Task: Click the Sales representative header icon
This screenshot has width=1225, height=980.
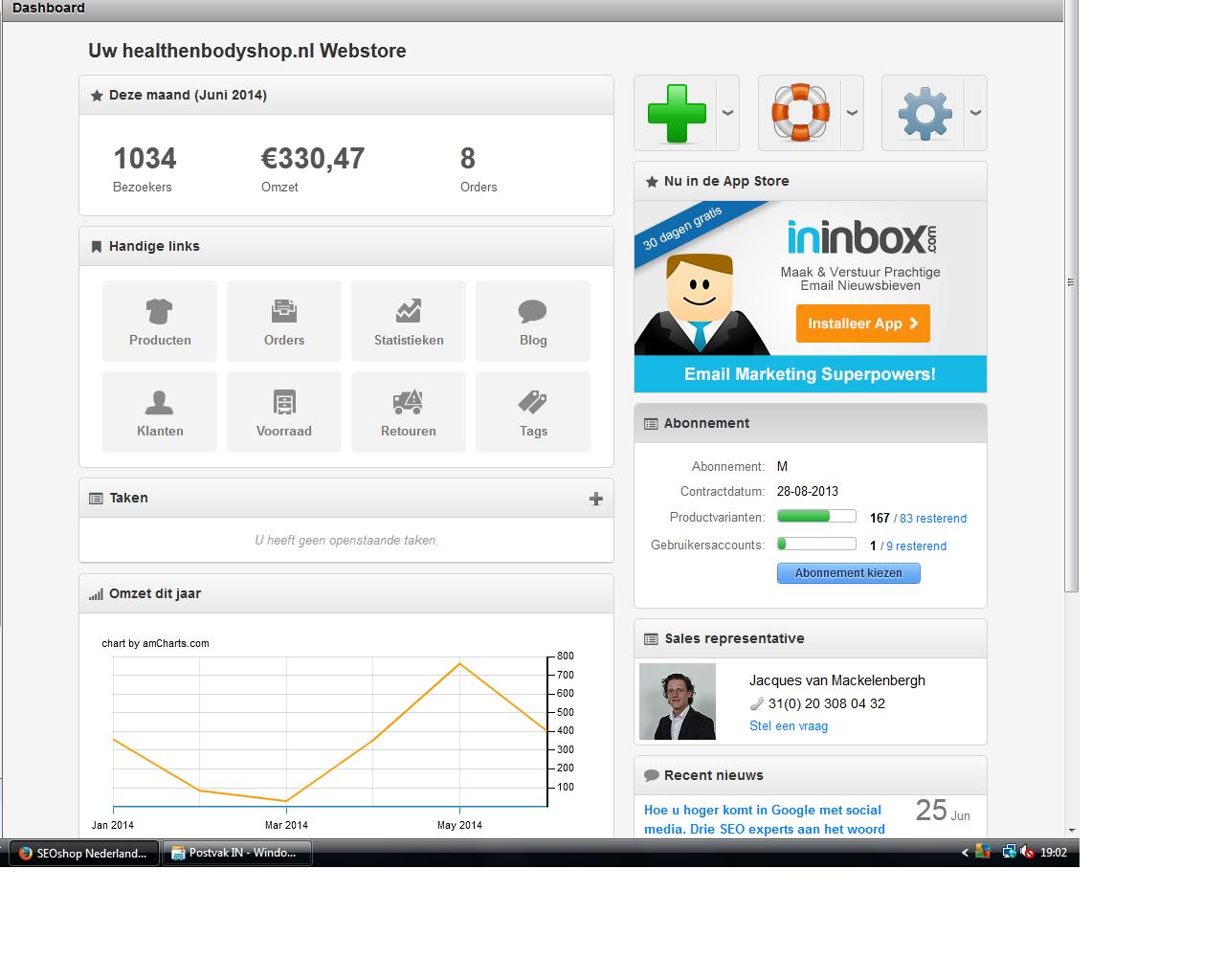Action: [x=651, y=639]
